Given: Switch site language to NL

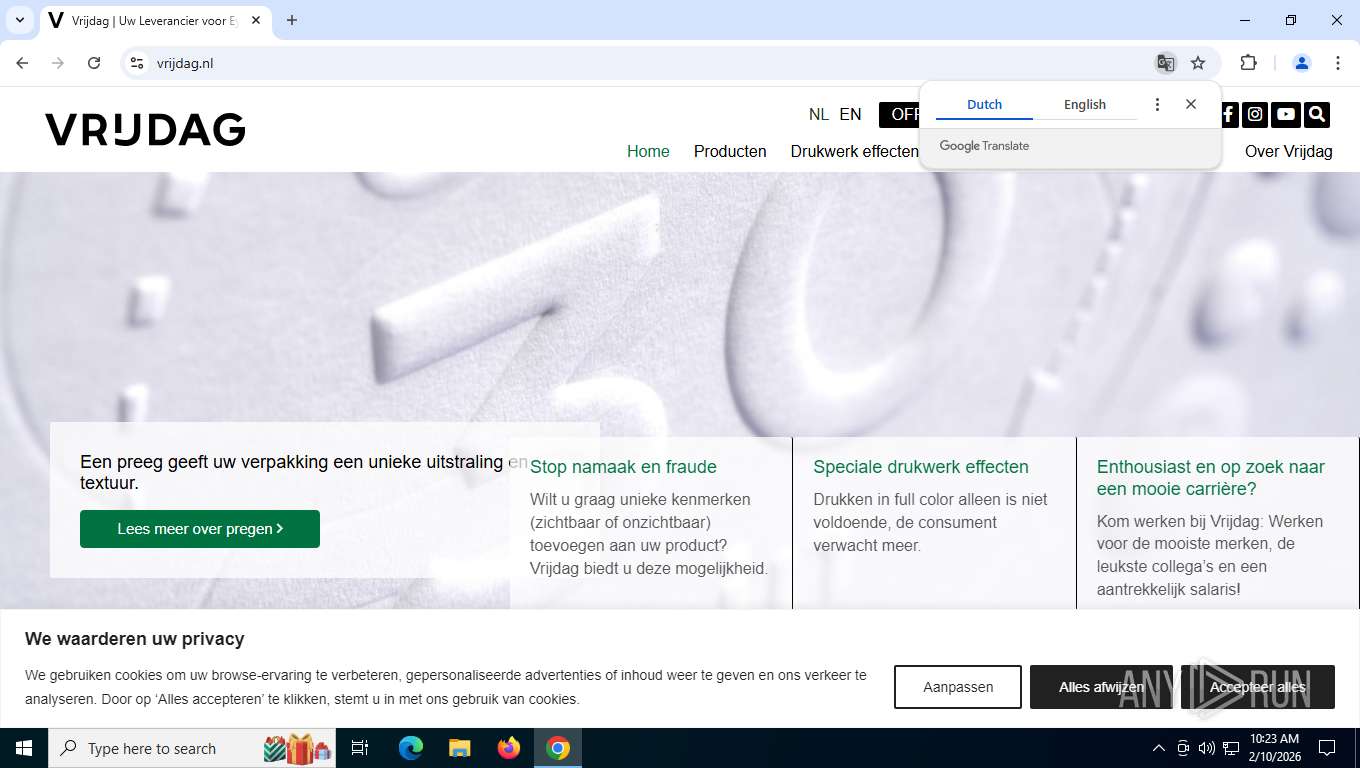Looking at the screenshot, I should pos(819,114).
